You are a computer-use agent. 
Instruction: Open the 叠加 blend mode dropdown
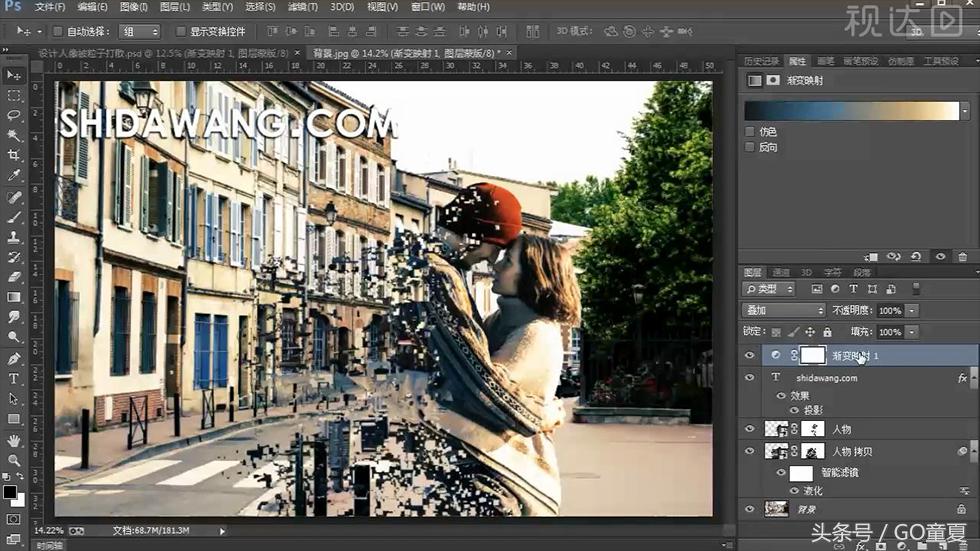(x=783, y=311)
